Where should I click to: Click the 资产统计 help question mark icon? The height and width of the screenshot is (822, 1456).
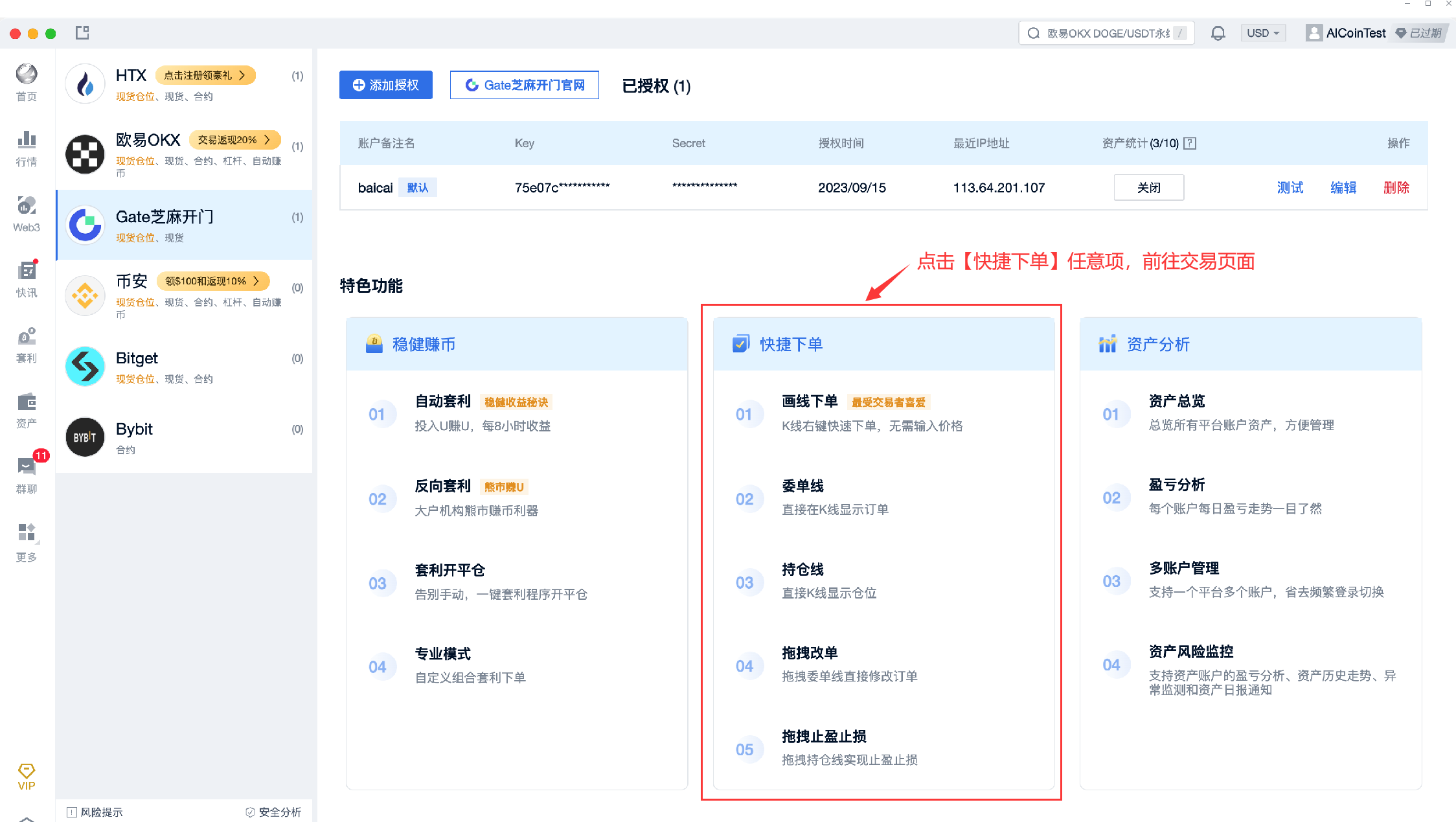click(x=1190, y=143)
